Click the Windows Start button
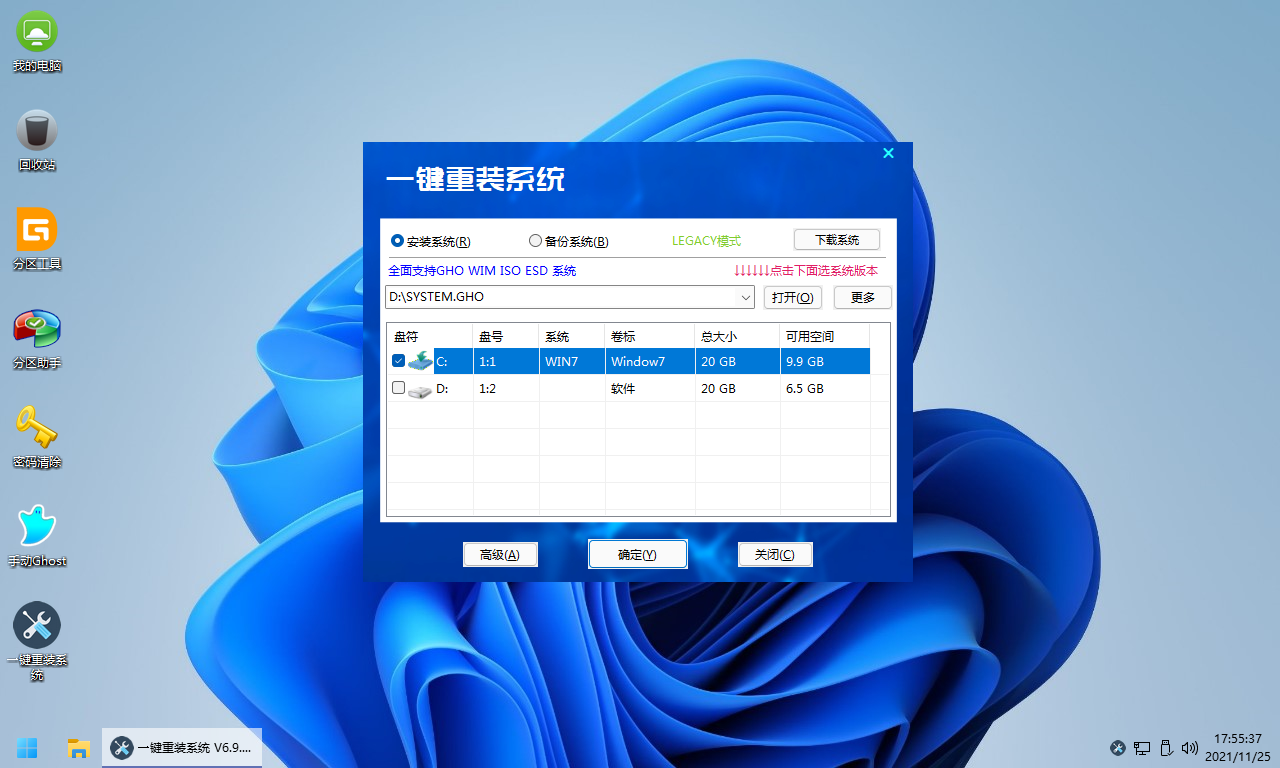This screenshot has width=1280, height=768. (x=27, y=747)
